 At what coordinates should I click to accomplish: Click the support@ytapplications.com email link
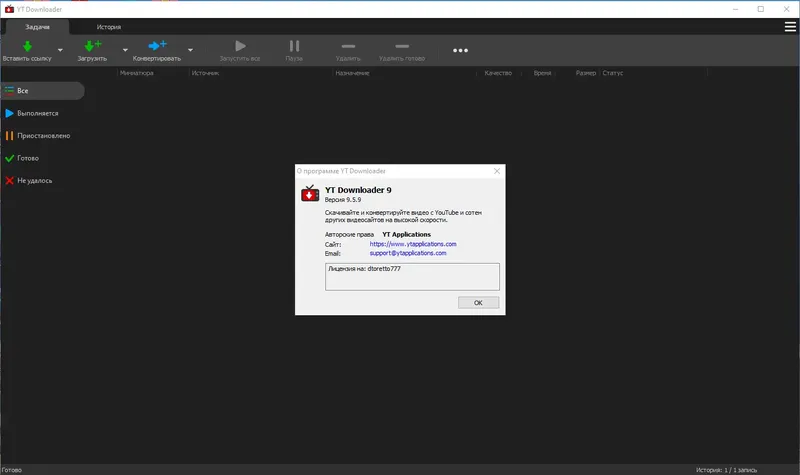coord(408,253)
